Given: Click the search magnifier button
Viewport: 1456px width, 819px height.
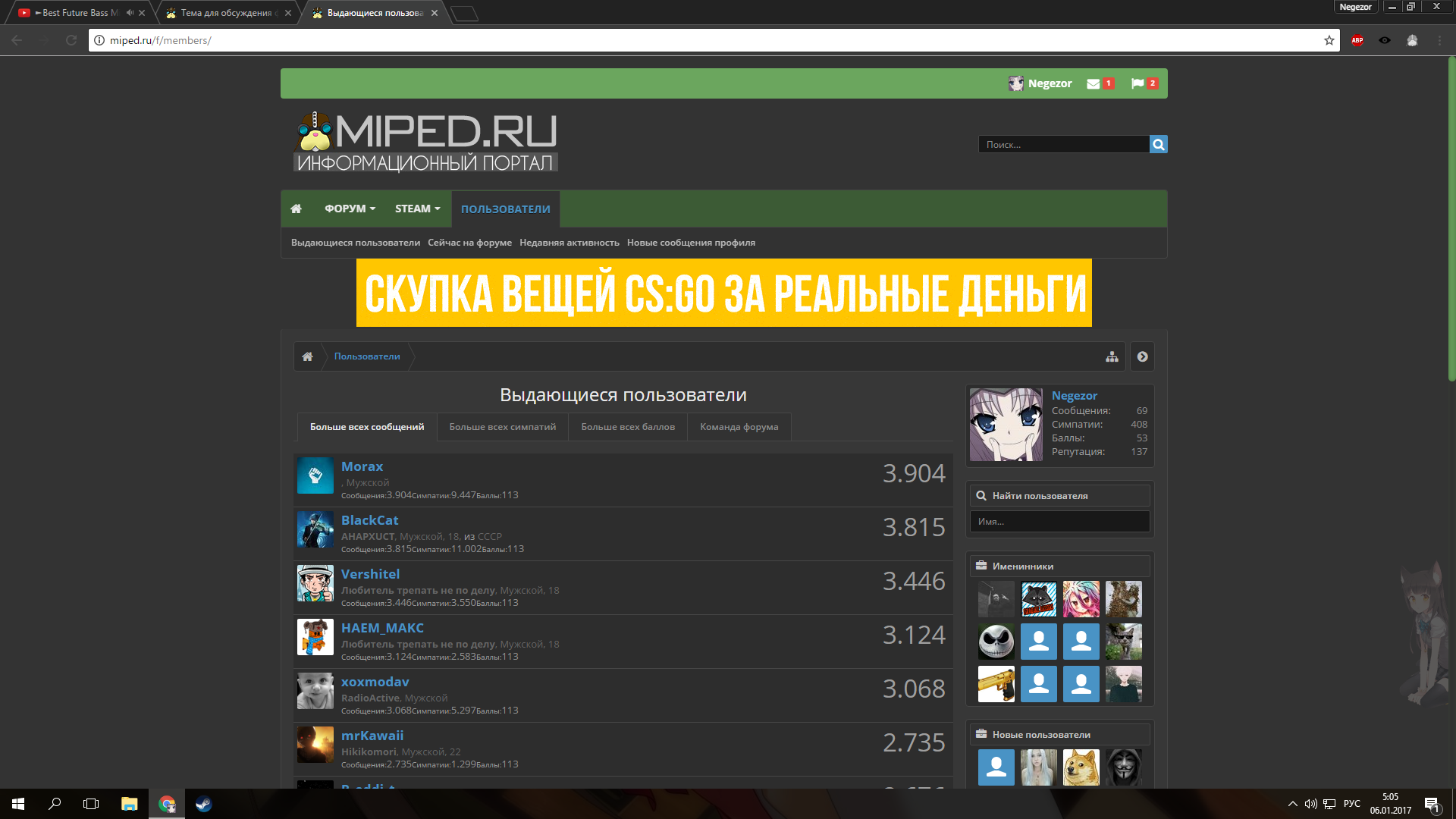Looking at the screenshot, I should pos(1158,144).
